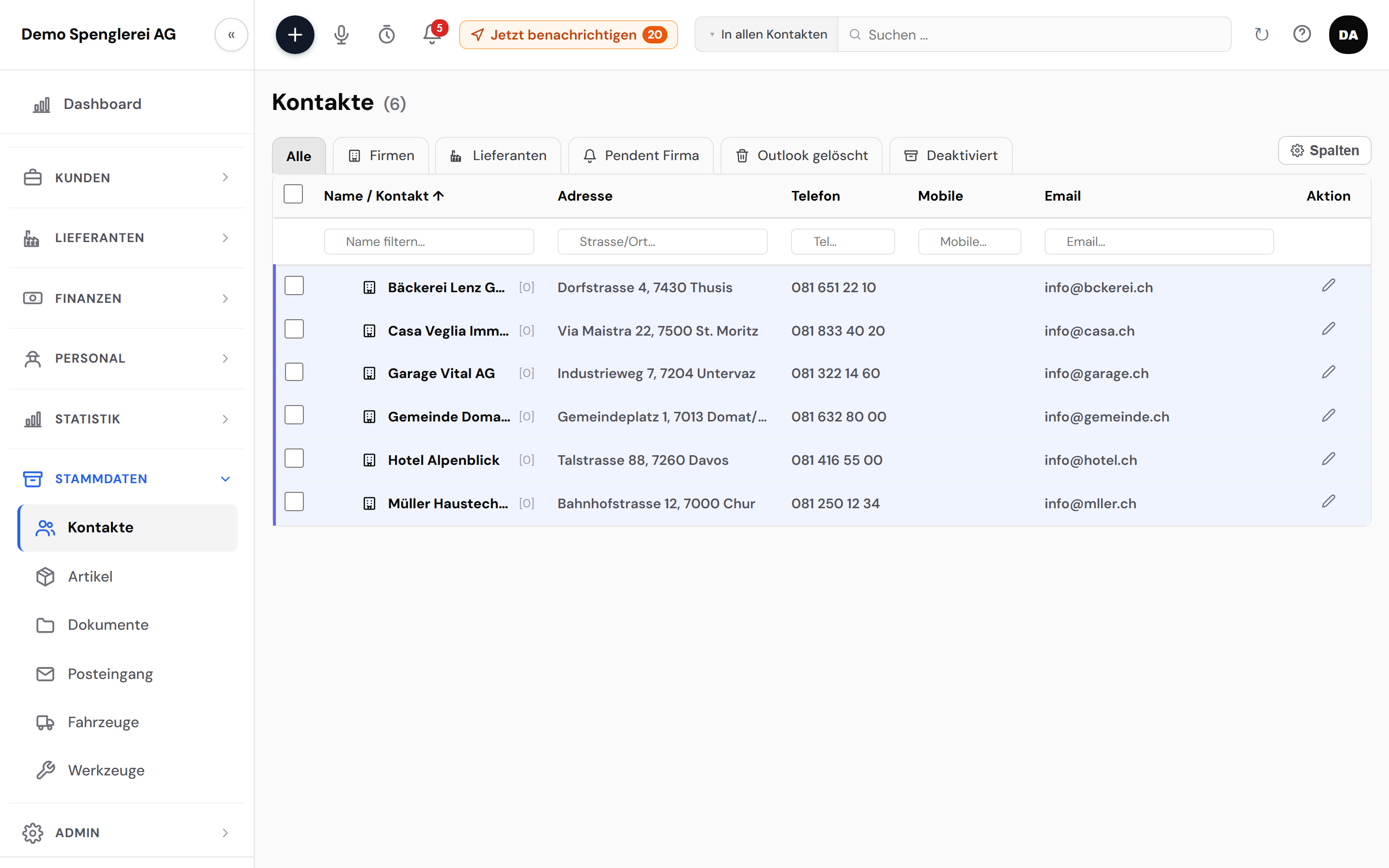Click the Jetzt benachrichtigen button
Screen dimensions: 1389x868
(x=568, y=34)
